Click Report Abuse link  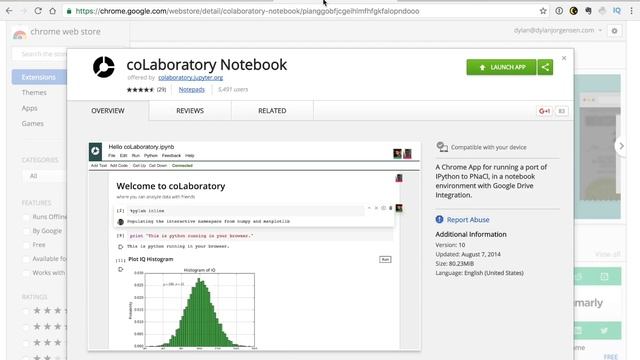pos(468,220)
